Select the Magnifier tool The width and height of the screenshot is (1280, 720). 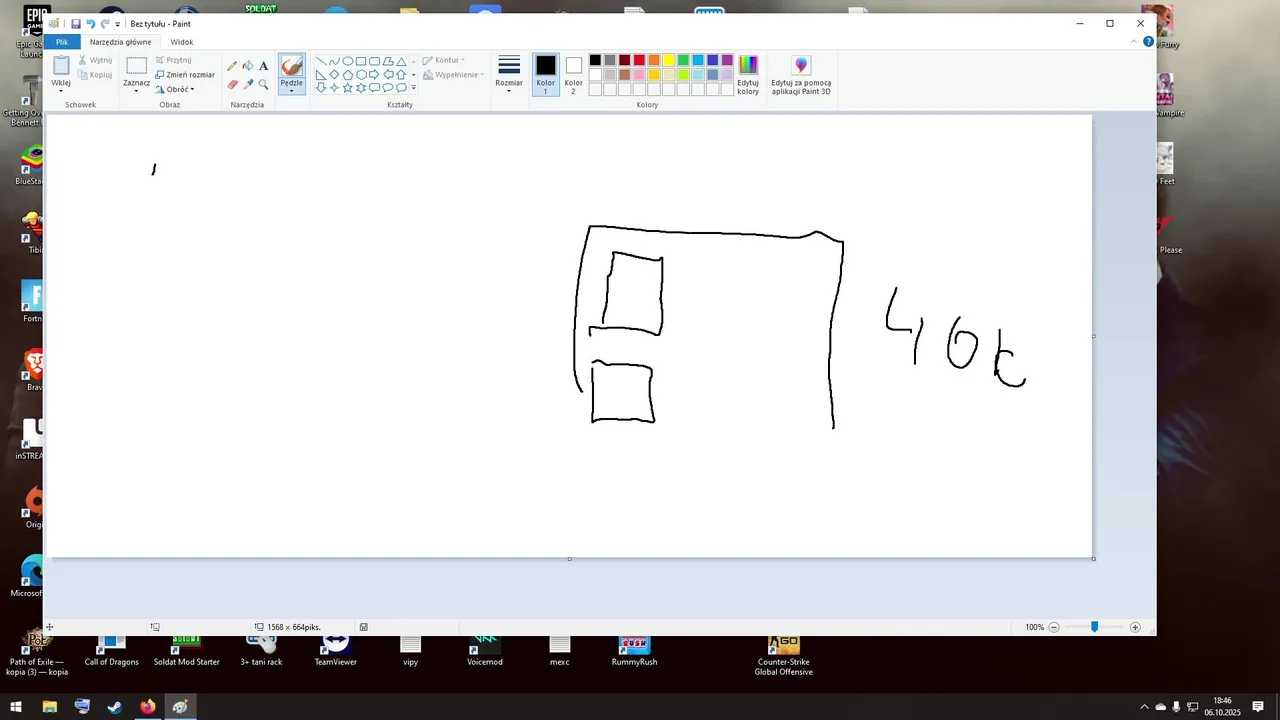(264, 84)
